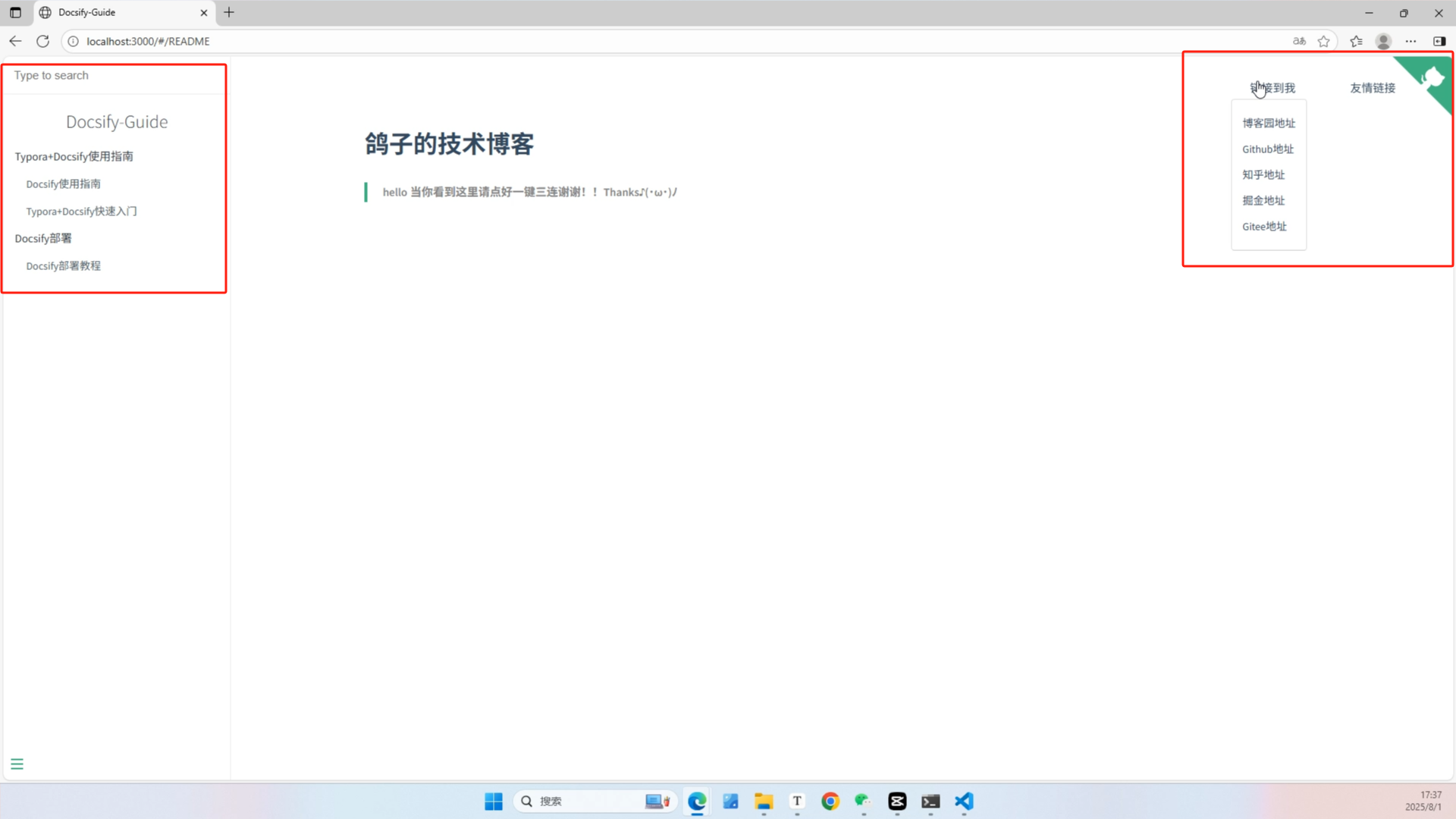Screen dimensions: 1456x819
Task: Toggle the favorites star for this page
Action: coord(1324,41)
